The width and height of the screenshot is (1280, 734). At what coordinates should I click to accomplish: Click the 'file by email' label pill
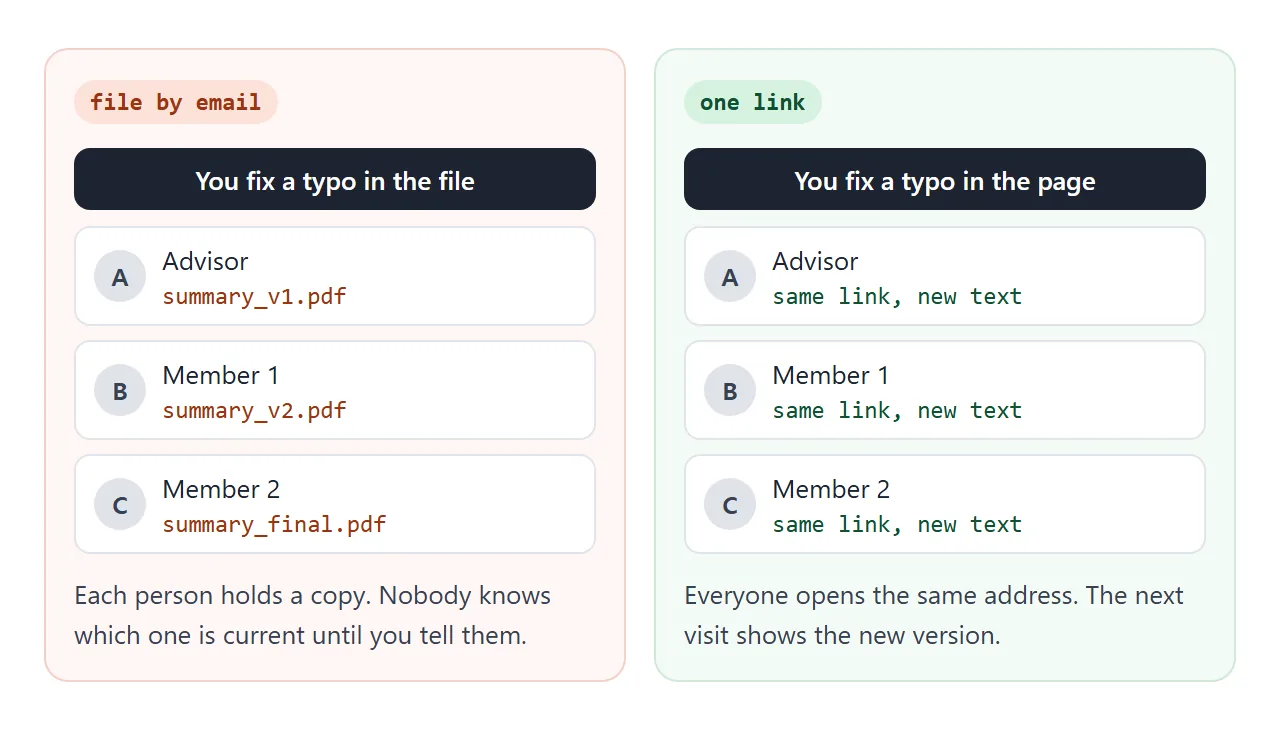pos(176,102)
